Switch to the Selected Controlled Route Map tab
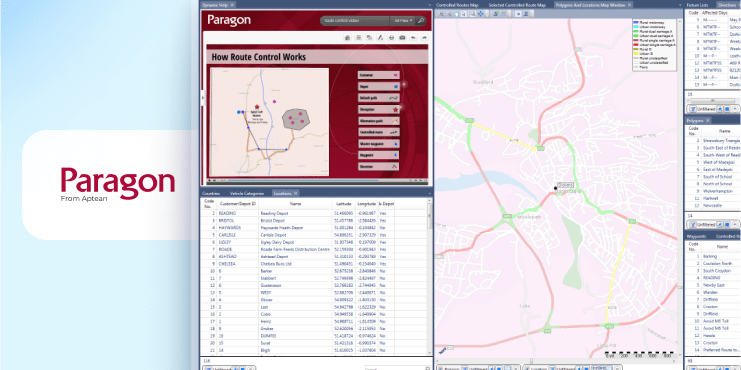Screen dimensions: 741x370 [x=517, y=5]
